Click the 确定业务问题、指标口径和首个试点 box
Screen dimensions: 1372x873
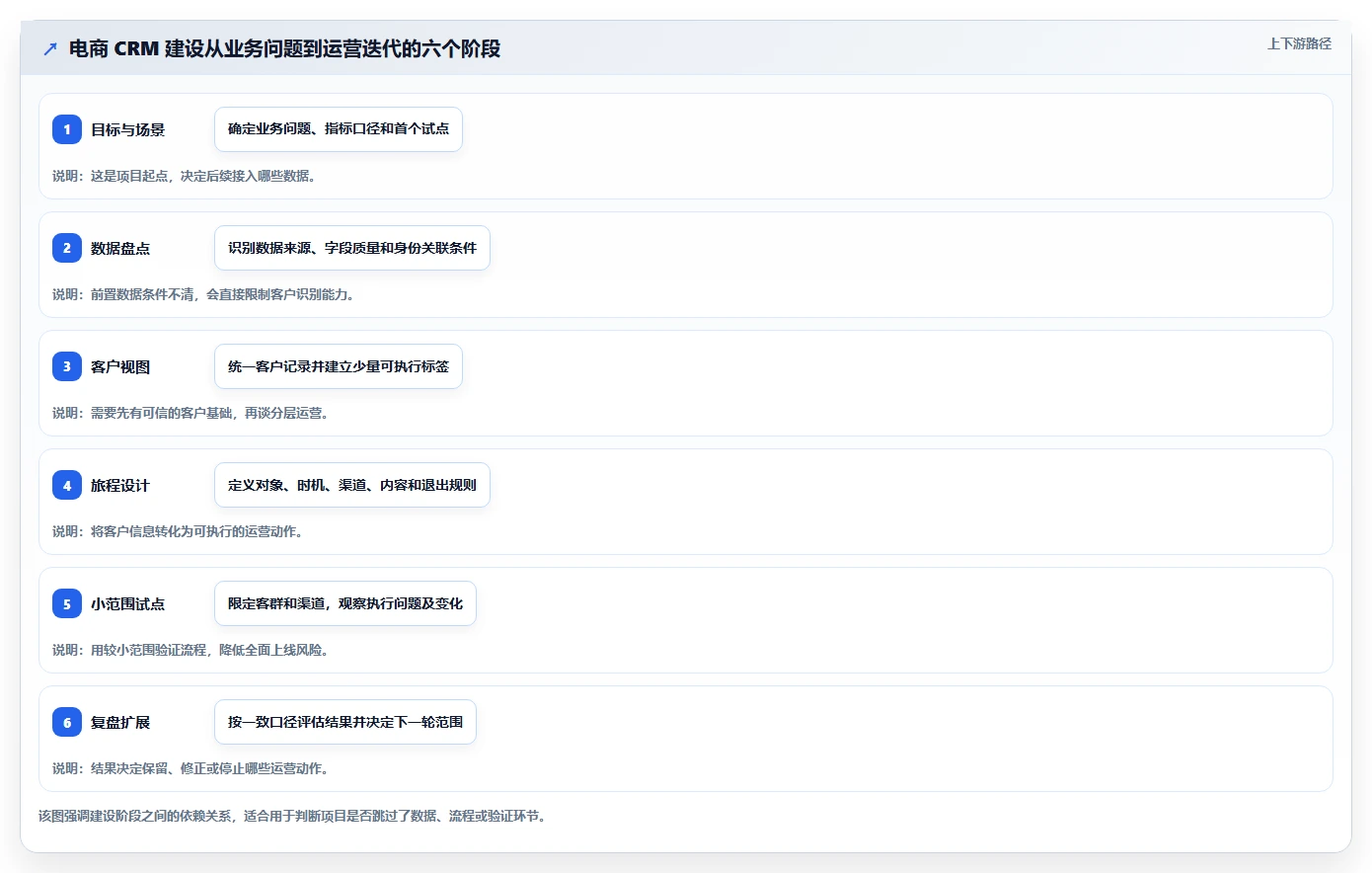tap(339, 129)
